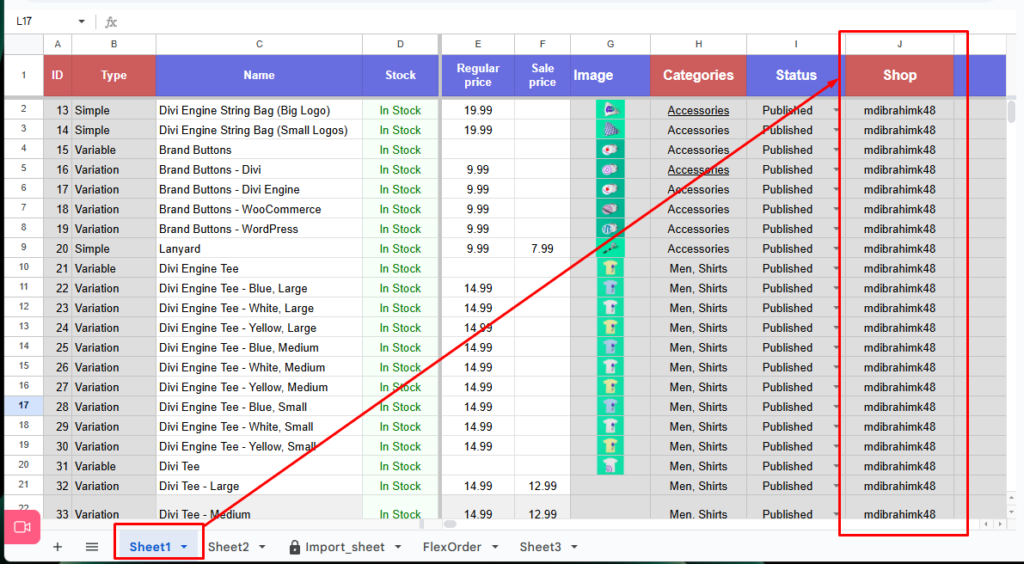Select column A header
The image size is (1024, 564).
(x=57, y=44)
